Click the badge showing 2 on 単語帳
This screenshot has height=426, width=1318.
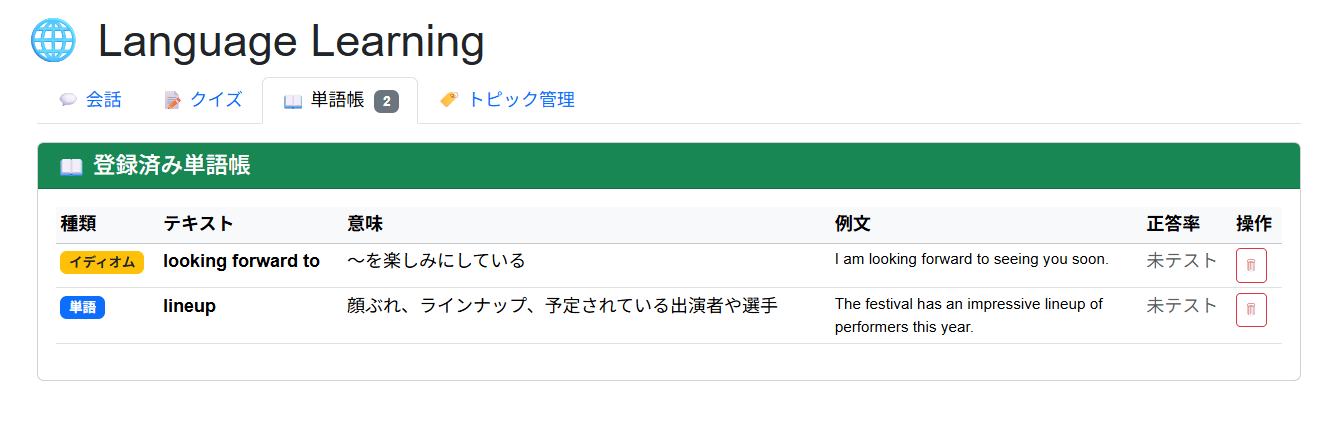tap(386, 101)
